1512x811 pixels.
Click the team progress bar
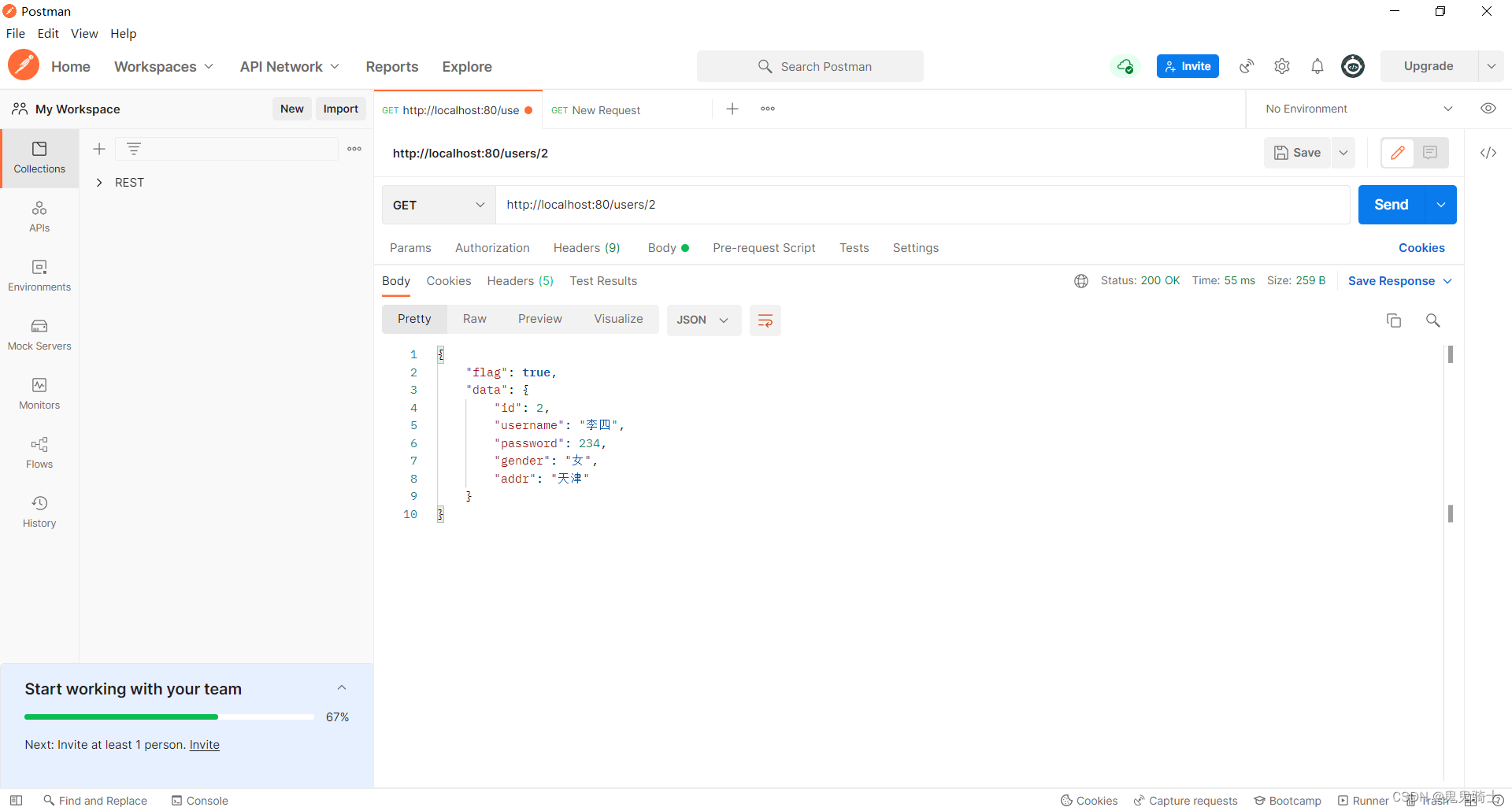[x=169, y=717]
